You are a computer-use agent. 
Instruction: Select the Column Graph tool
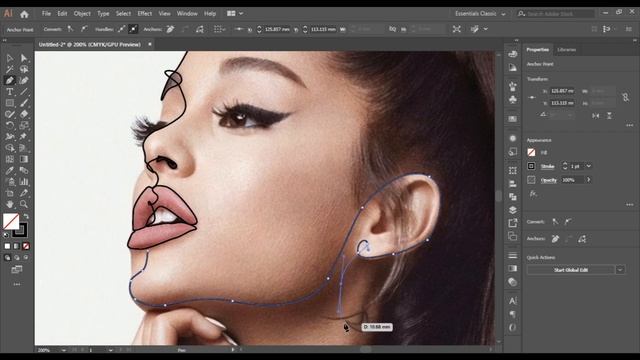click(24, 182)
